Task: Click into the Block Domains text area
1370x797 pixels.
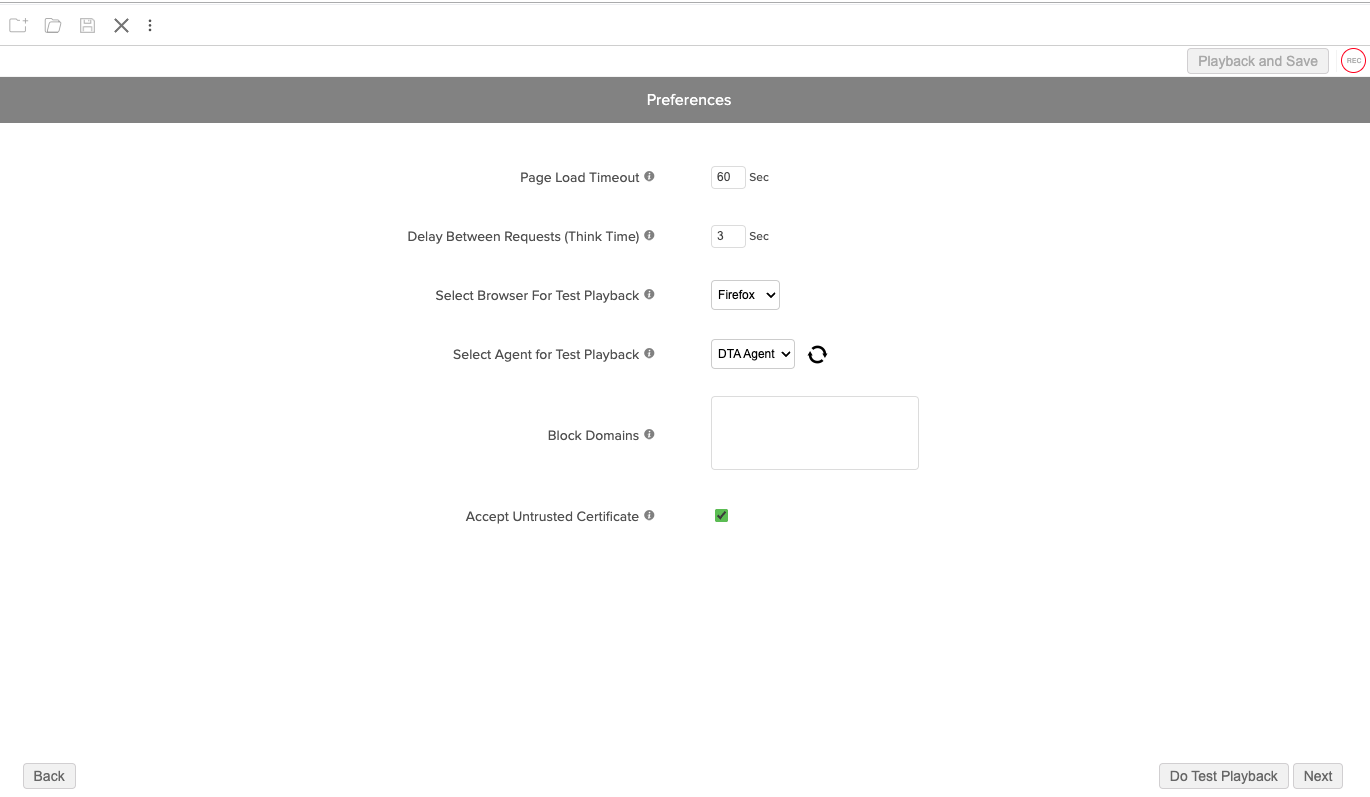Action: point(814,433)
